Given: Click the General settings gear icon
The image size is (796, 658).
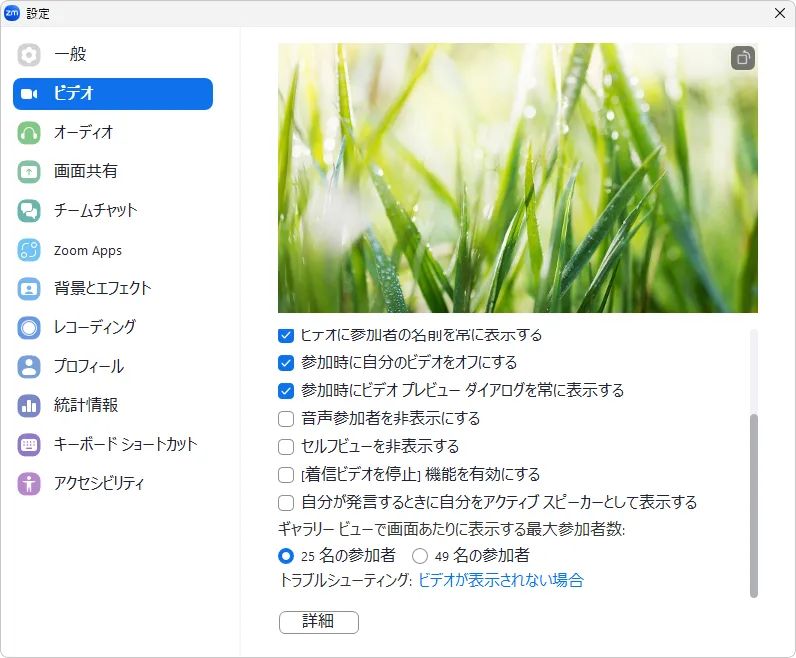Looking at the screenshot, I should click(29, 55).
